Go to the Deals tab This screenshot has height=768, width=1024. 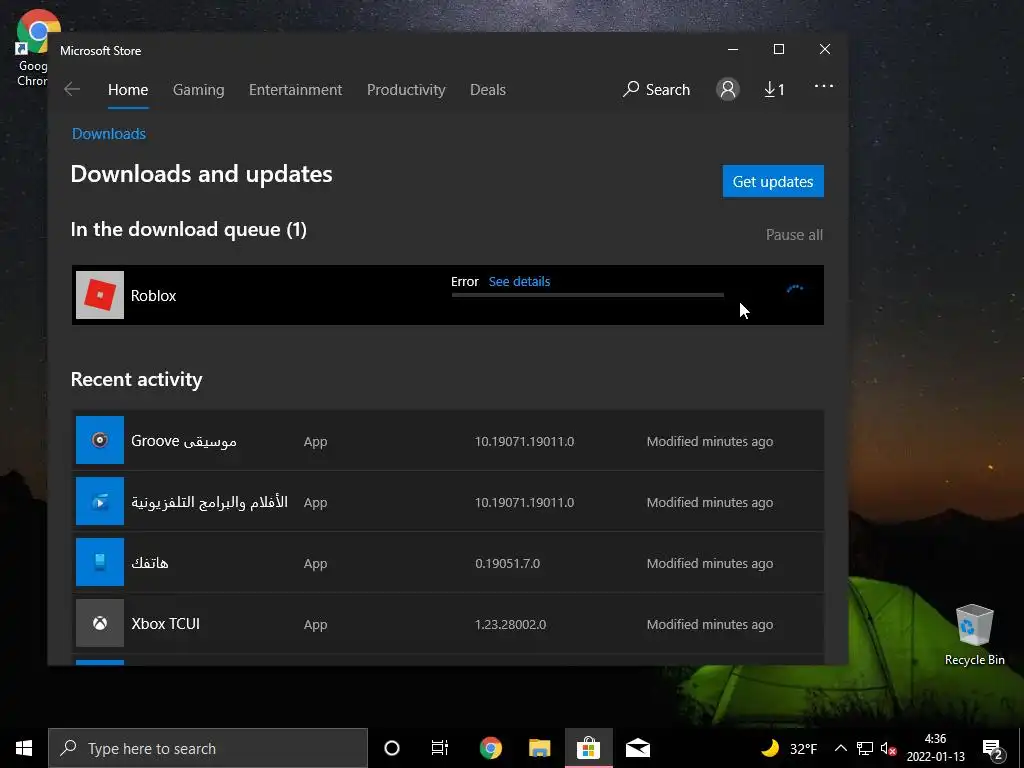488,89
